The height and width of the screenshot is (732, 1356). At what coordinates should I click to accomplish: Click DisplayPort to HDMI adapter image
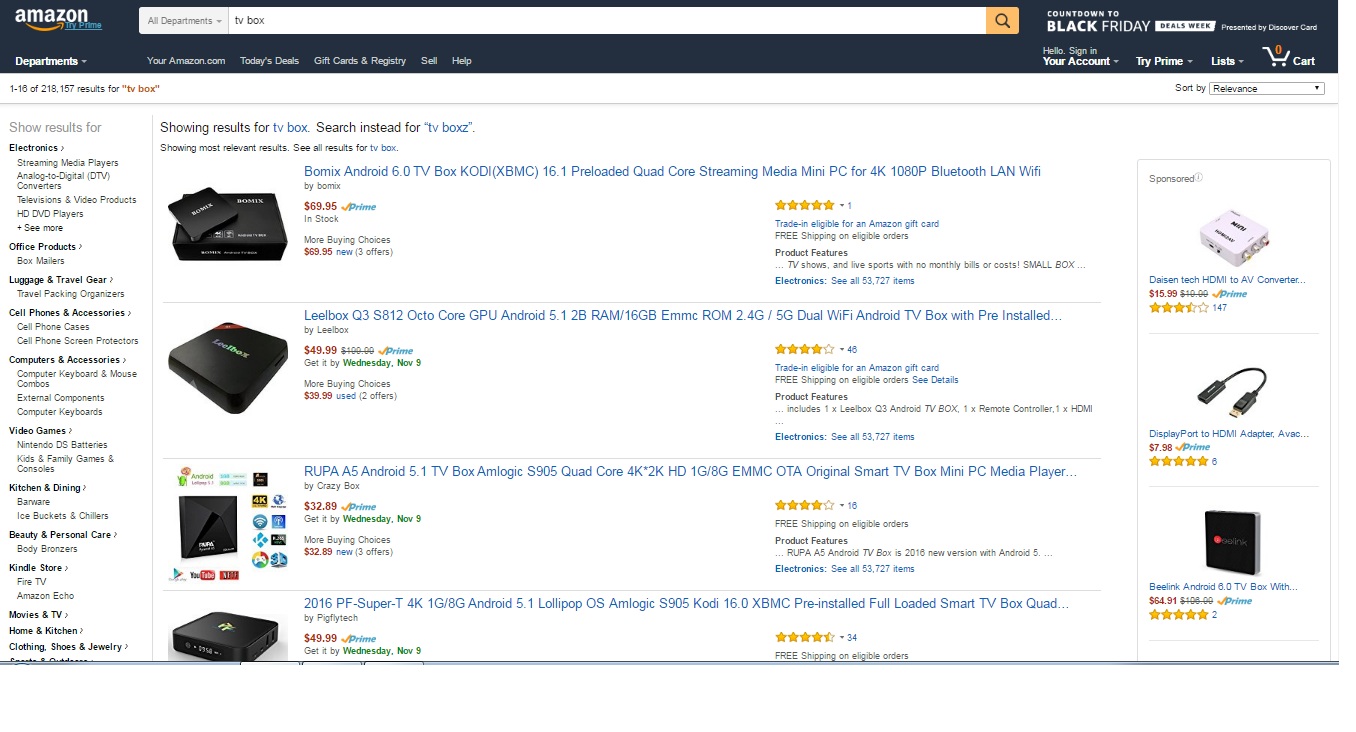point(1234,391)
